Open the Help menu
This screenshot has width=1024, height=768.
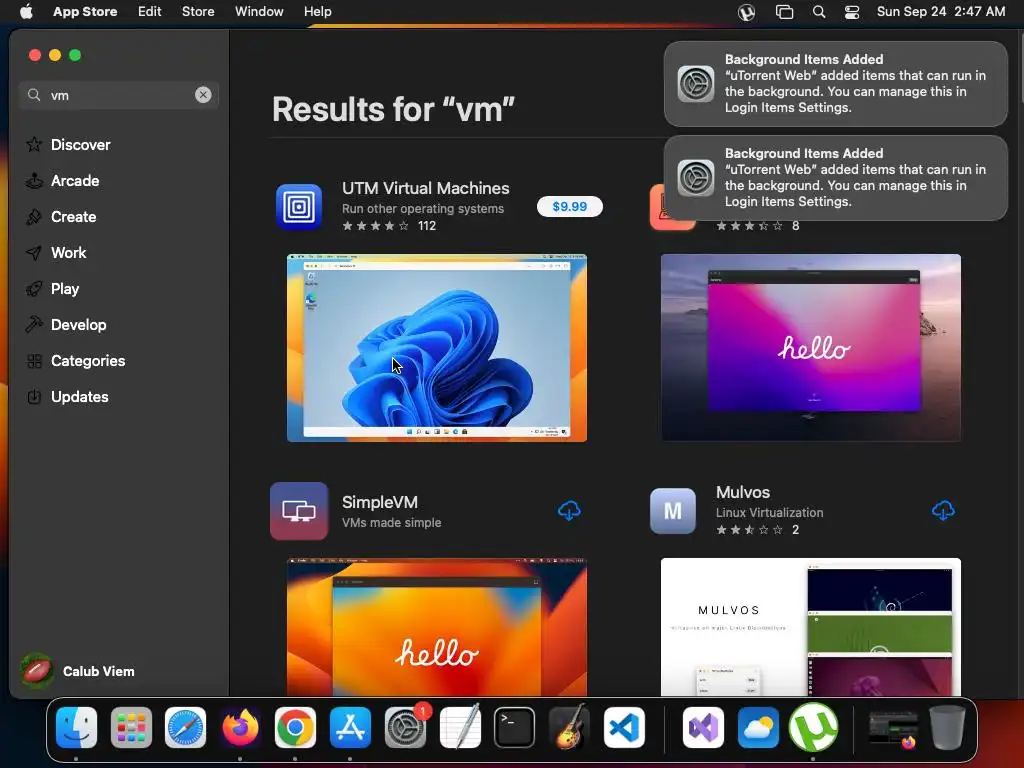pyautogui.click(x=317, y=11)
